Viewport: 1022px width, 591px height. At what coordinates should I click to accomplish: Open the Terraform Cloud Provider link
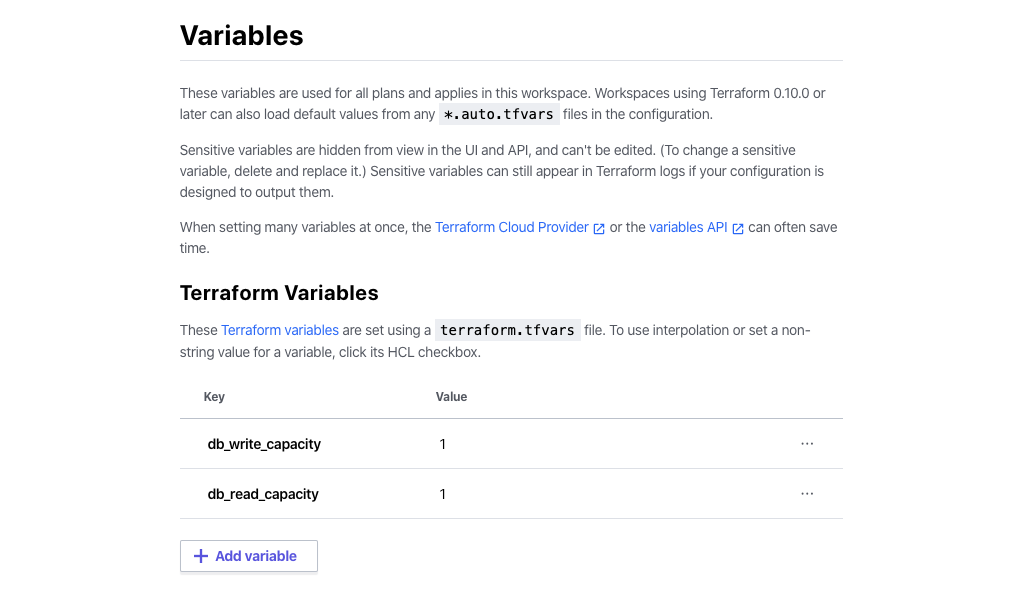pyautogui.click(x=511, y=227)
